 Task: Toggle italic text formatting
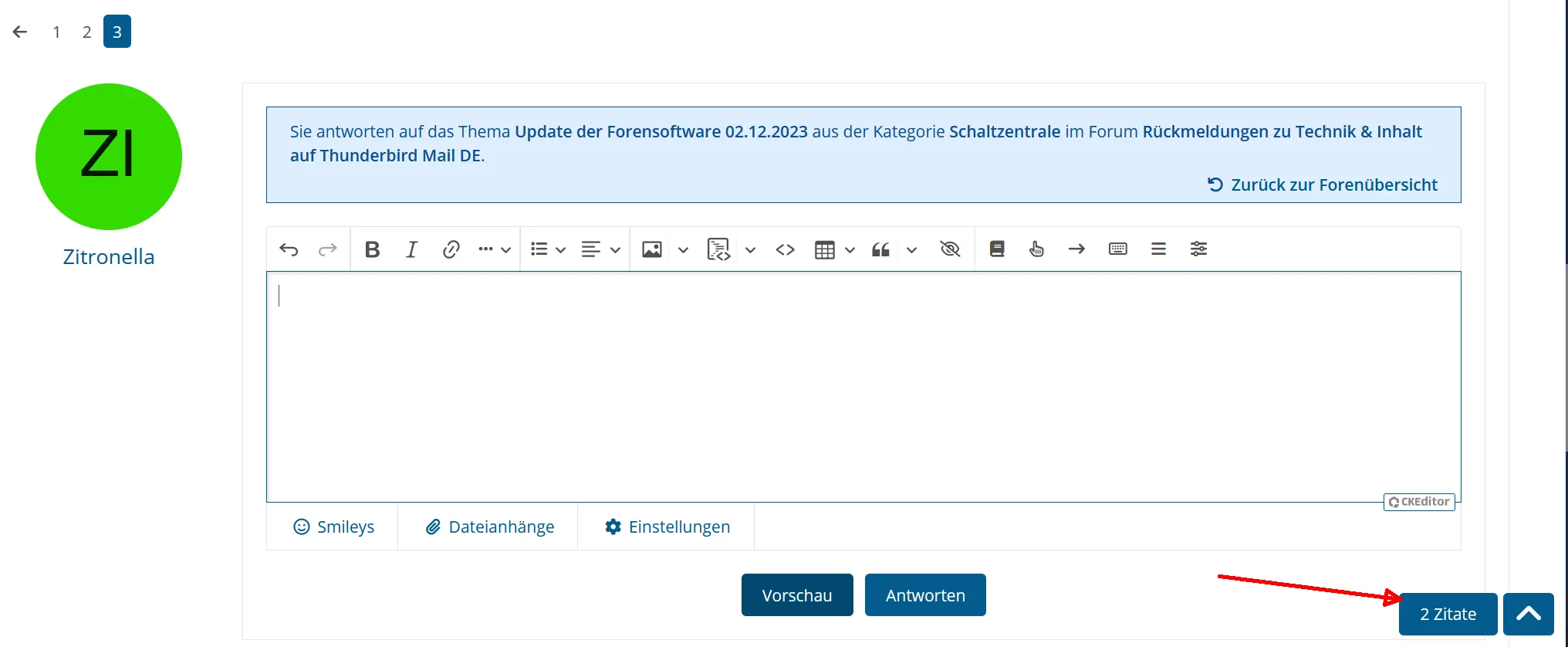click(x=411, y=249)
